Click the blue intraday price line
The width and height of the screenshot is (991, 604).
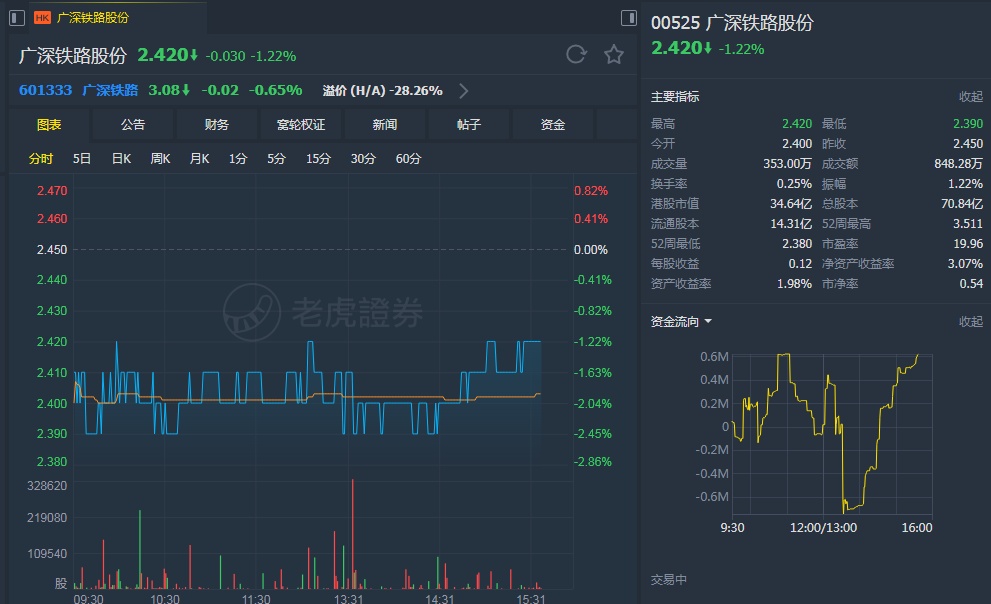(x=307, y=388)
